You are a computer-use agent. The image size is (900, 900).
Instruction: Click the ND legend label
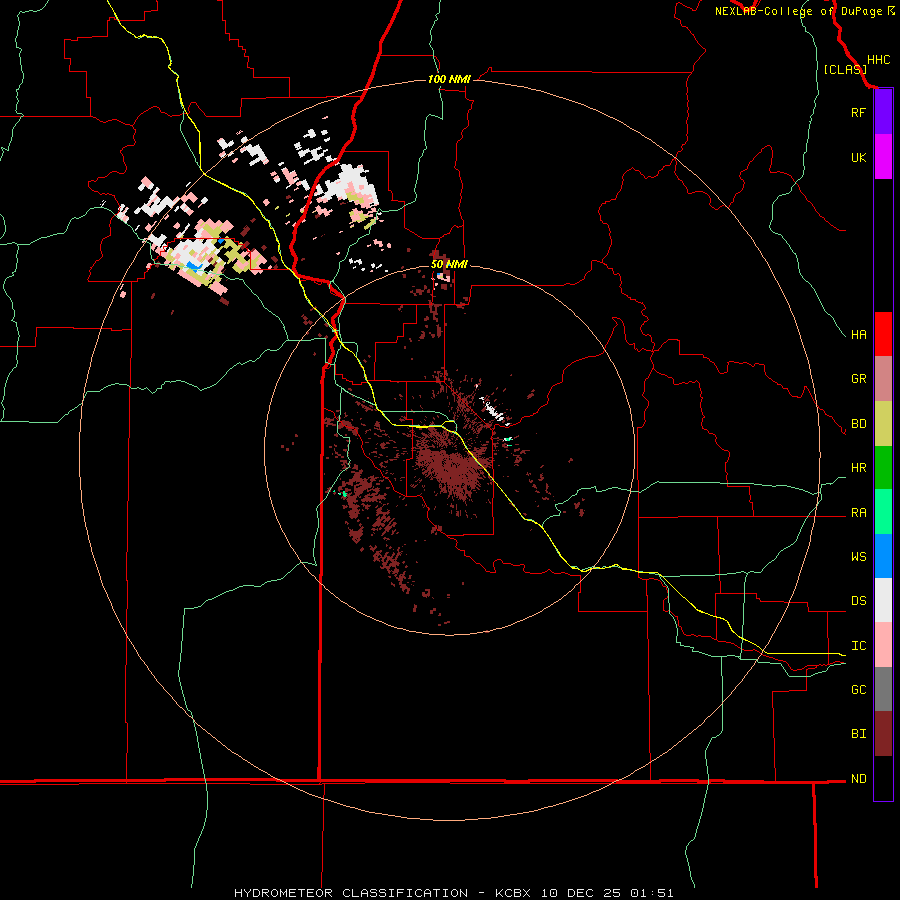[858, 779]
